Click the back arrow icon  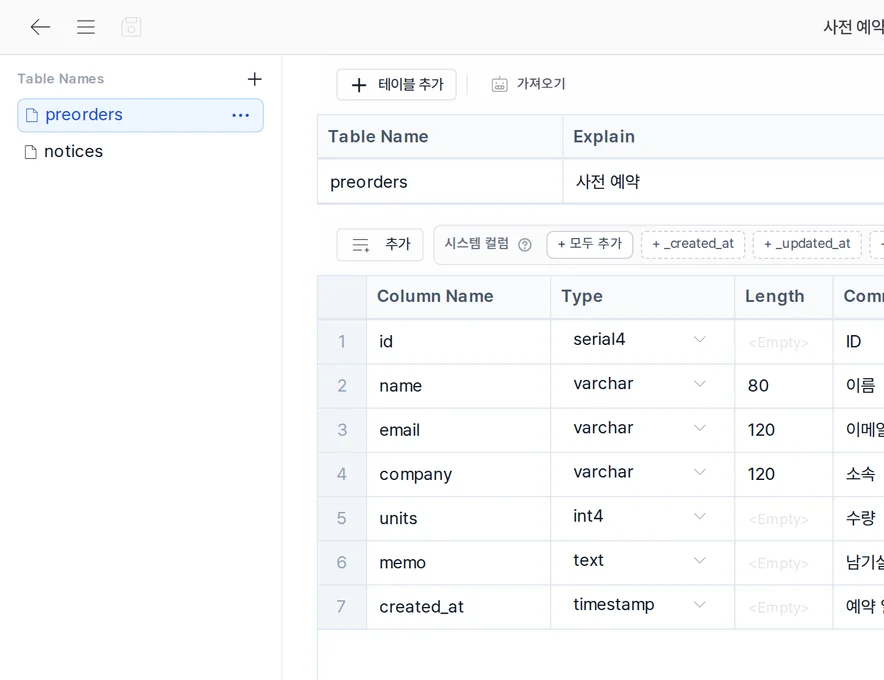tap(40, 27)
